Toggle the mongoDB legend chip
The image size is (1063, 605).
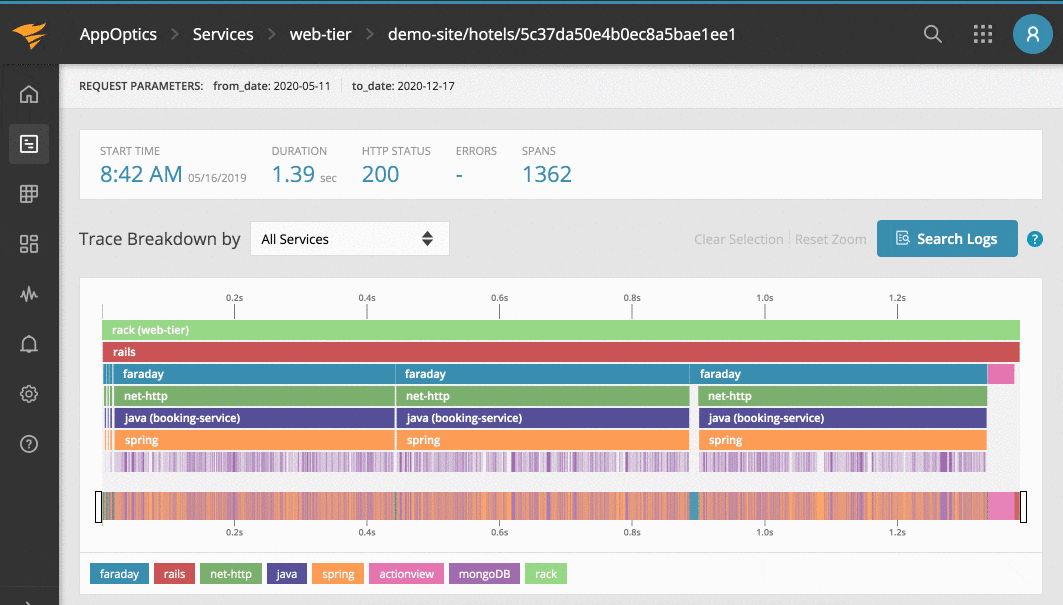click(x=484, y=574)
